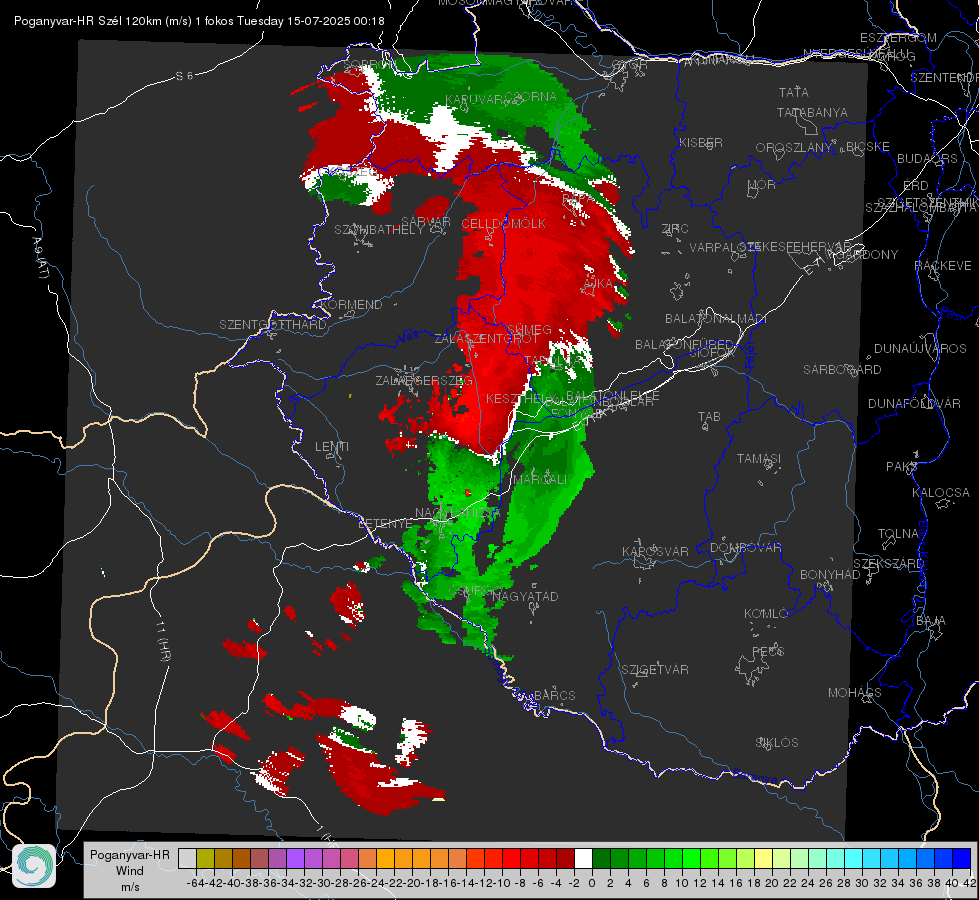Click the ZALAEGERSZEG city label
The width and height of the screenshot is (979, 900).
tap(424, 380)
